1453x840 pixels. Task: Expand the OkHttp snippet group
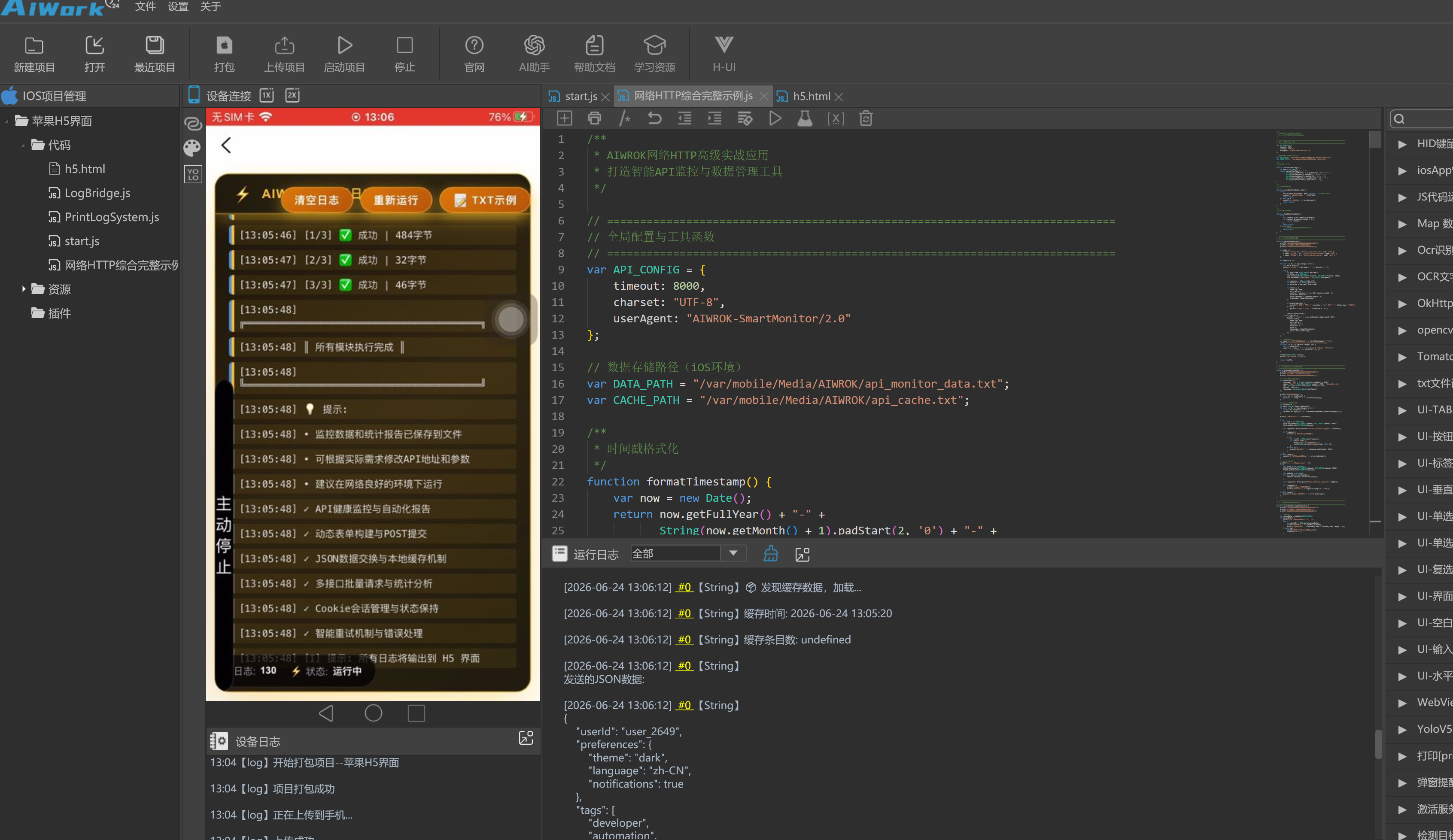1402,303
